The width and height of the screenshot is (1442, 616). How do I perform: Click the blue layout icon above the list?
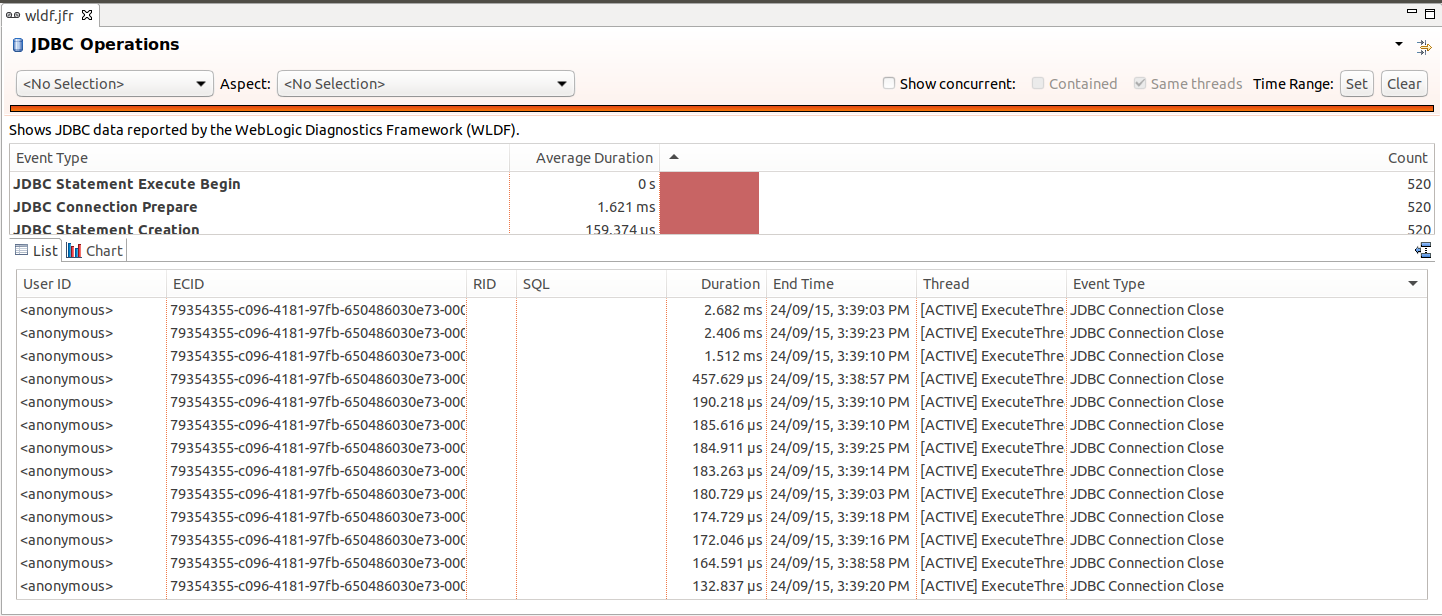(1423, 250)
